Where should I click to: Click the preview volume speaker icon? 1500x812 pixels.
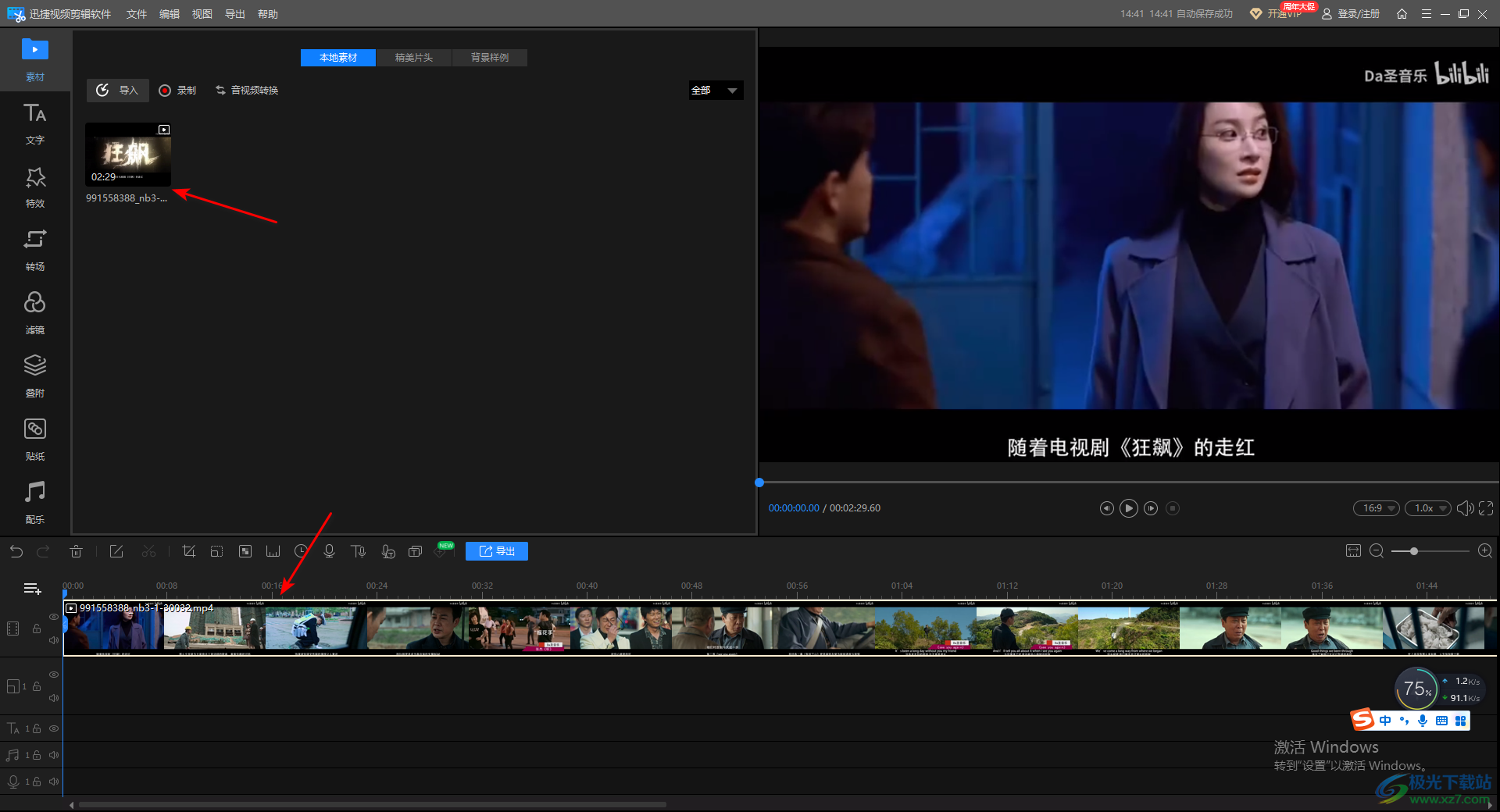(1465, 508)
